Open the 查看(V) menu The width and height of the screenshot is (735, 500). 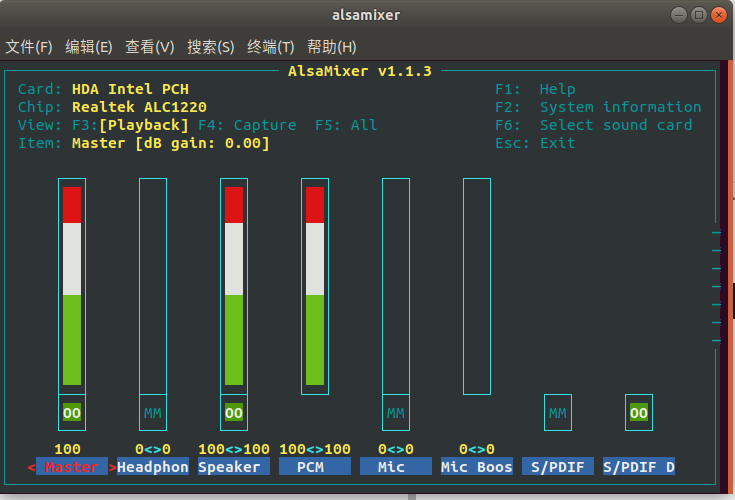150,47
